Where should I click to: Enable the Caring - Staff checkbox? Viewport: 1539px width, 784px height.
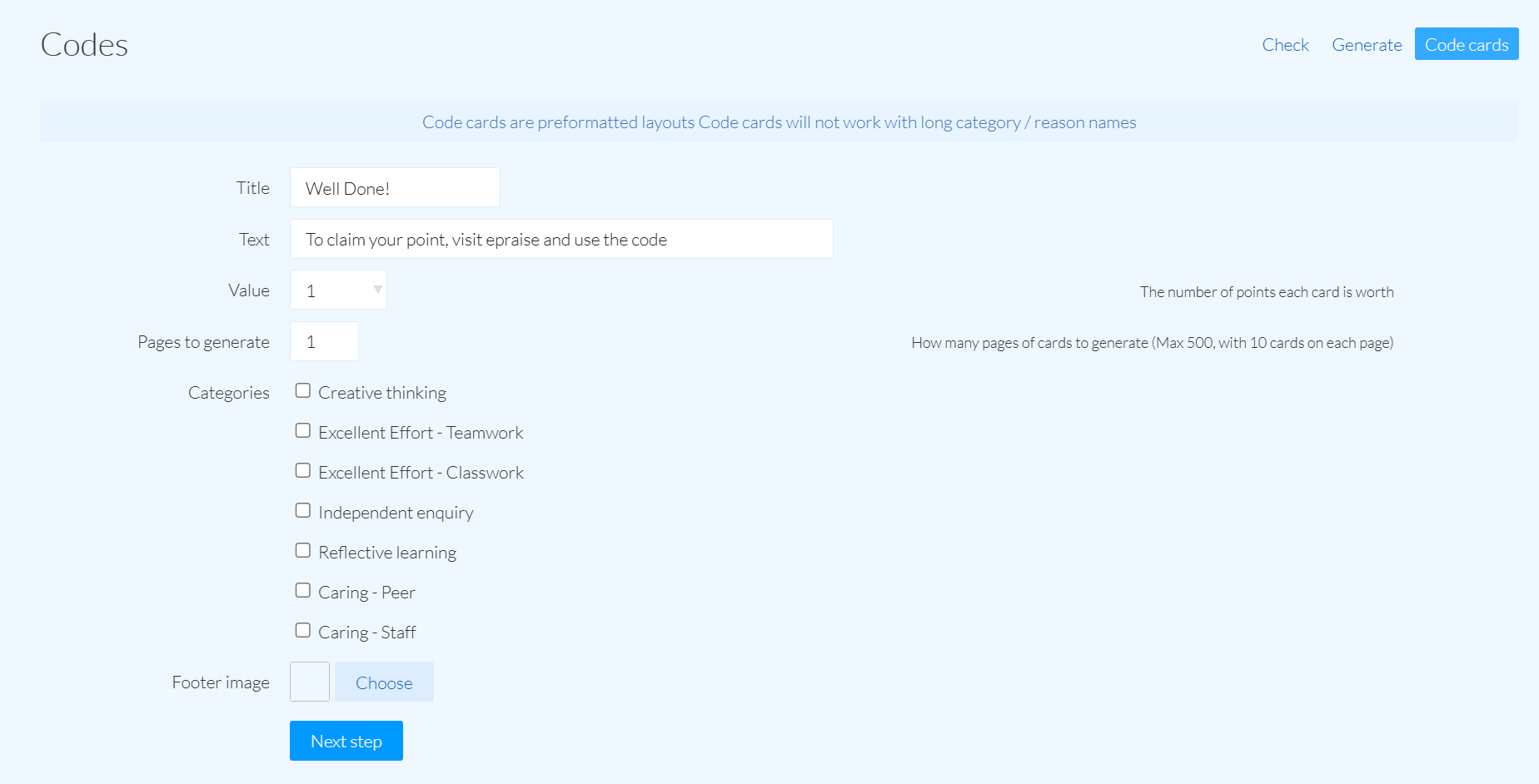point(303,631)
